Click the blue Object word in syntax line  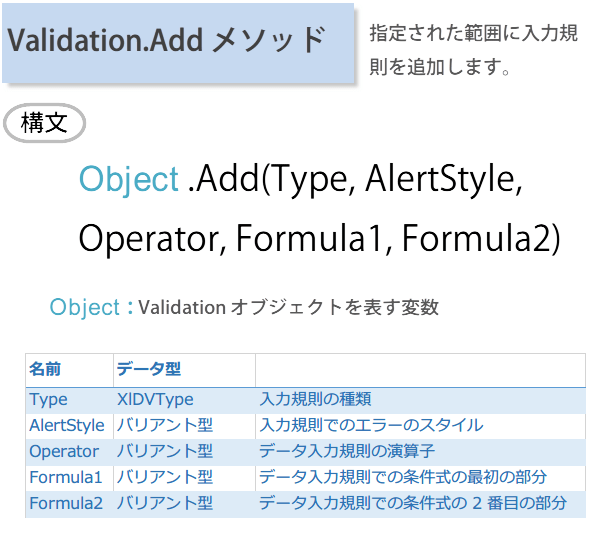[129, 179]
